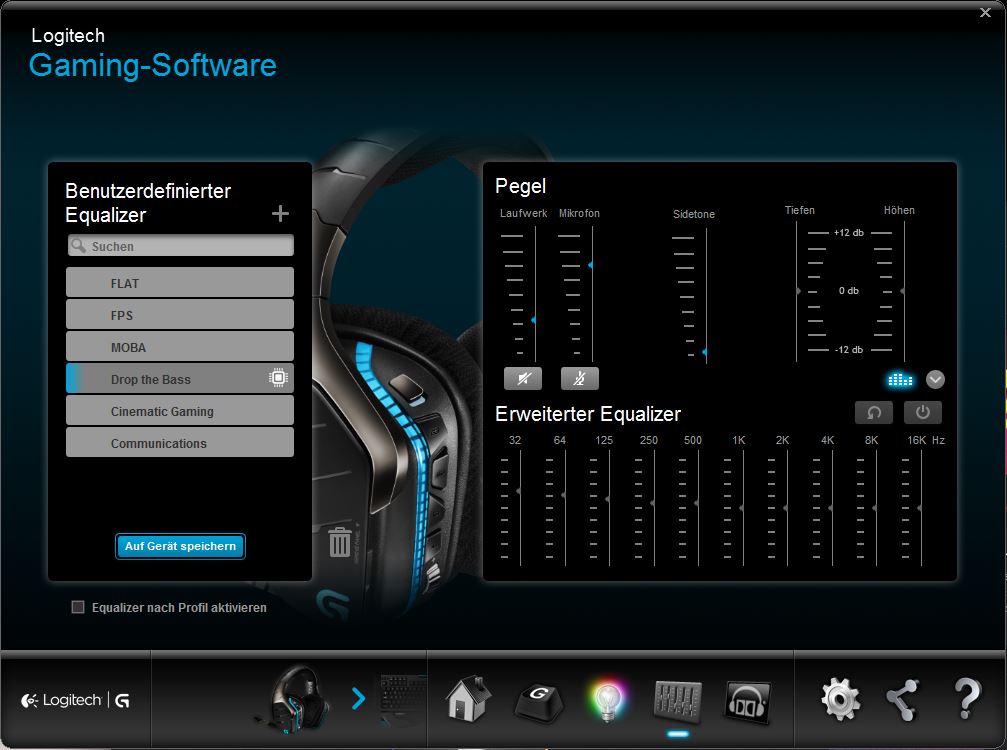
Task: Delete preset with trash can icon
Action: [340, 542]
